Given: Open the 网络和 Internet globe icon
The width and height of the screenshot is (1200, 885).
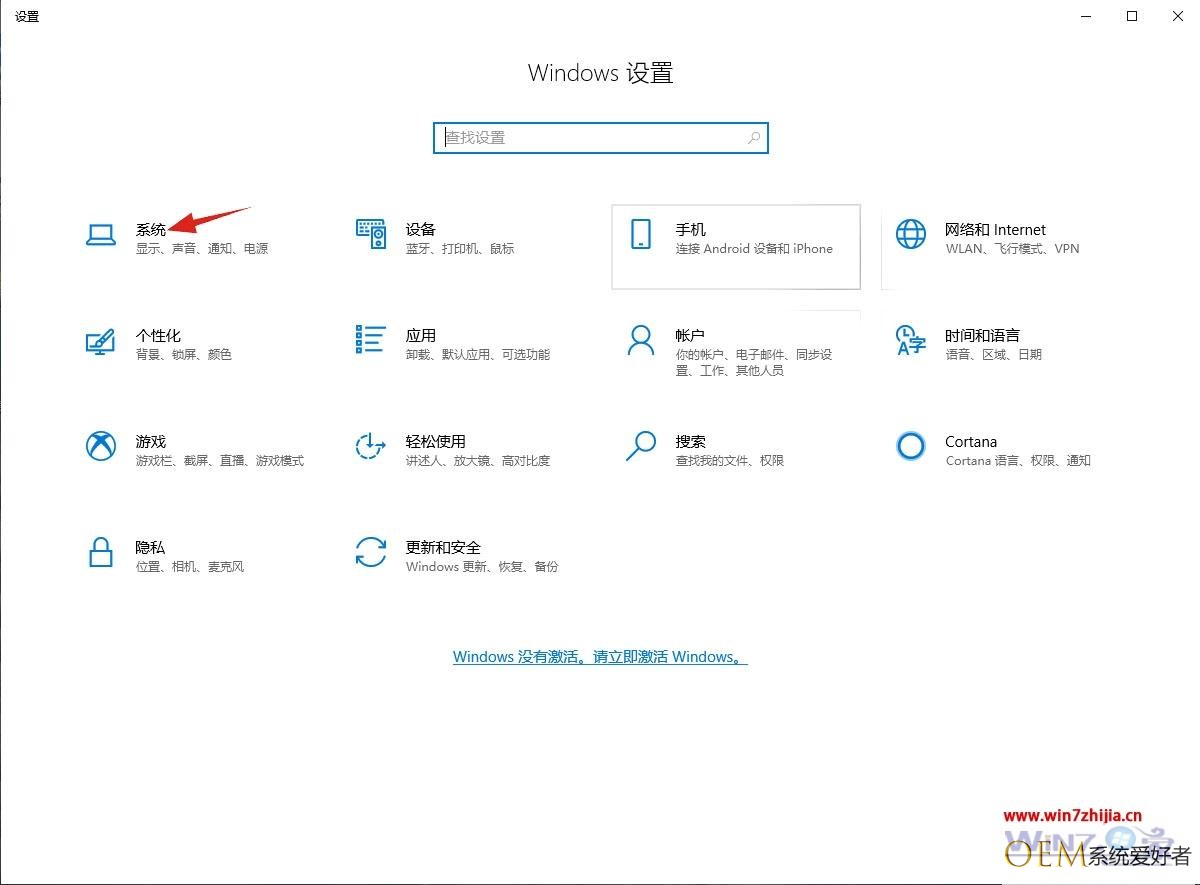Looking at the screenshot, I should tap(911, 234).
